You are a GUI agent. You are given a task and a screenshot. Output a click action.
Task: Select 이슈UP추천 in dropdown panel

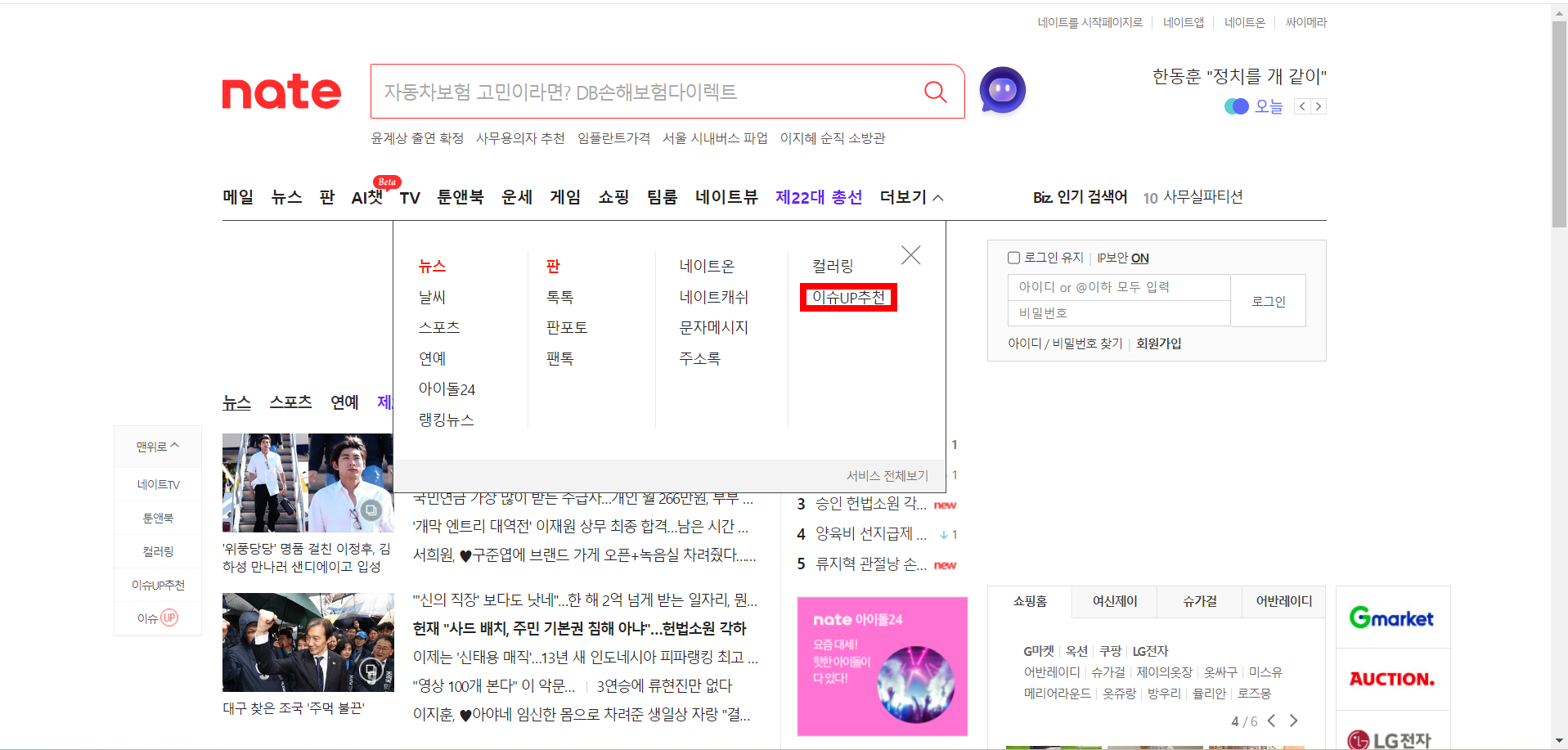point(848,298)
